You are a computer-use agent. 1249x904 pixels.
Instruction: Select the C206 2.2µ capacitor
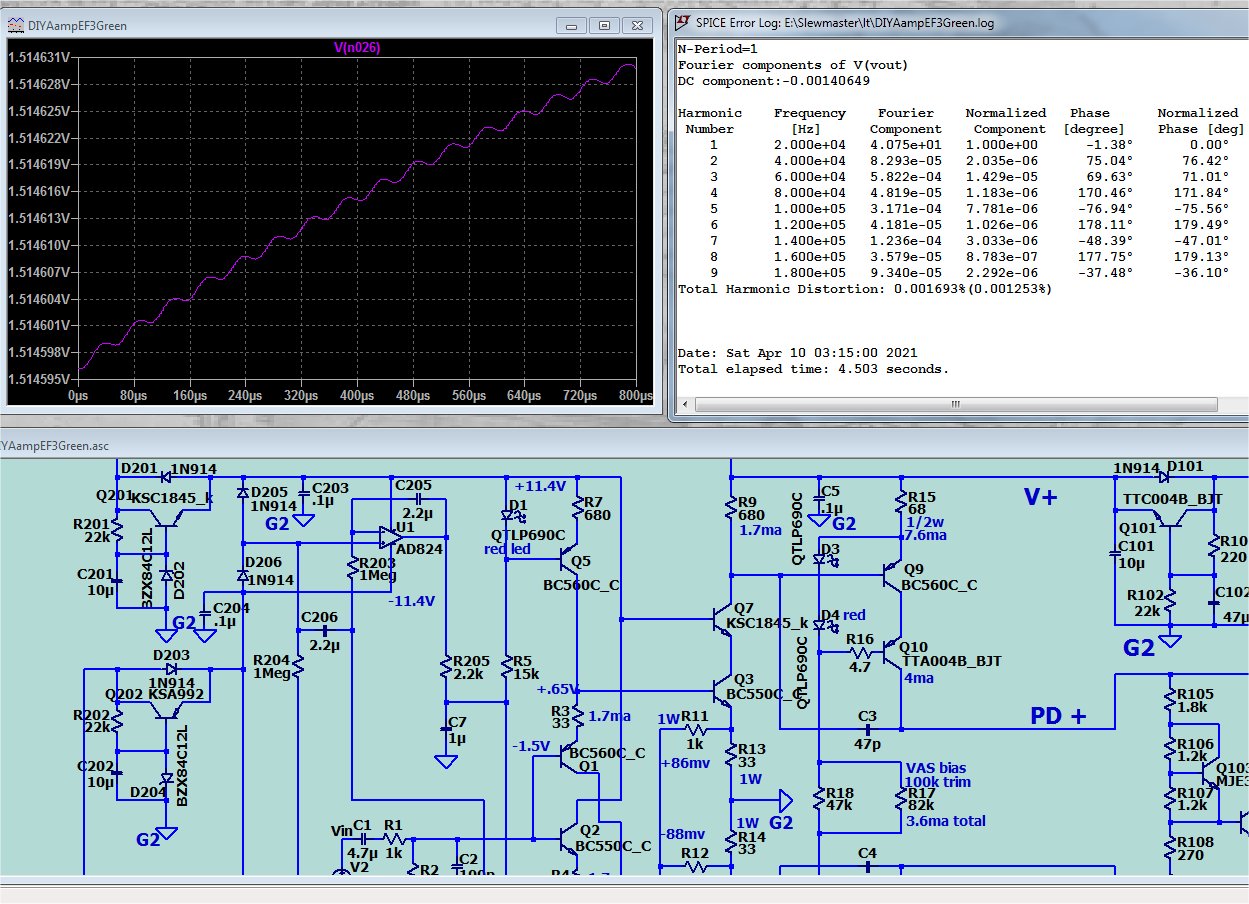point(326,630)
